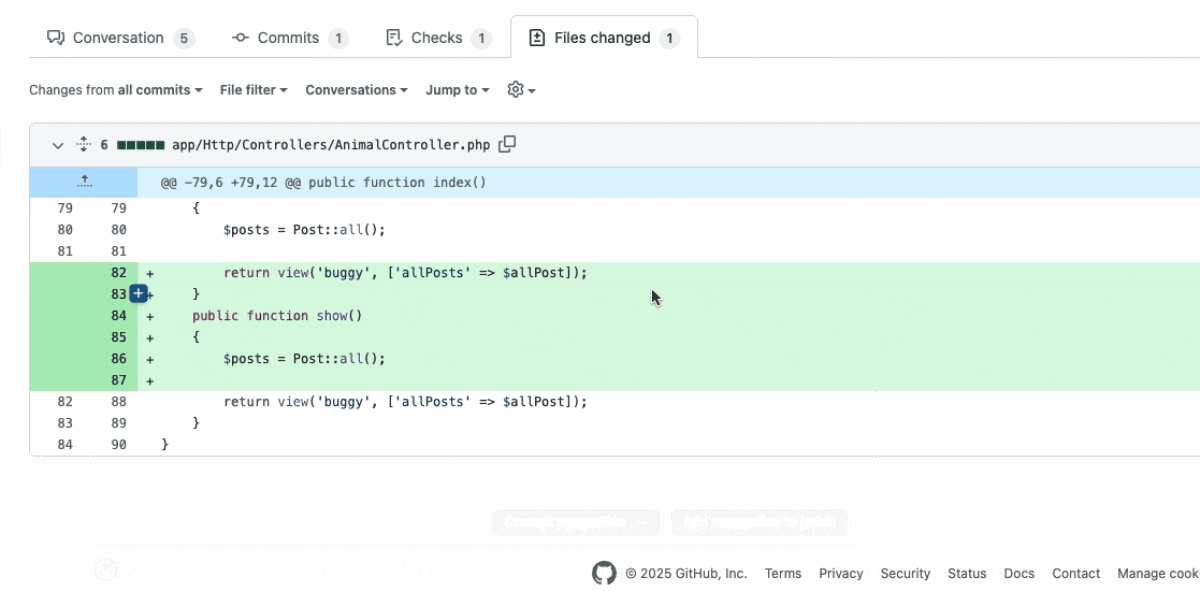Open the Conversation tab

click(120, 38)
